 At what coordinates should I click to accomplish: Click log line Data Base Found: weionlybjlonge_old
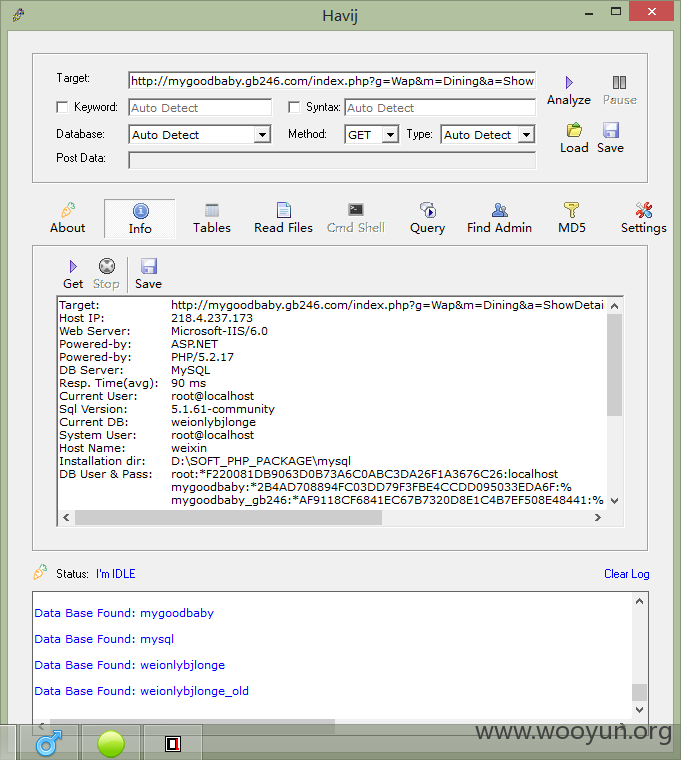click(142, 691)
